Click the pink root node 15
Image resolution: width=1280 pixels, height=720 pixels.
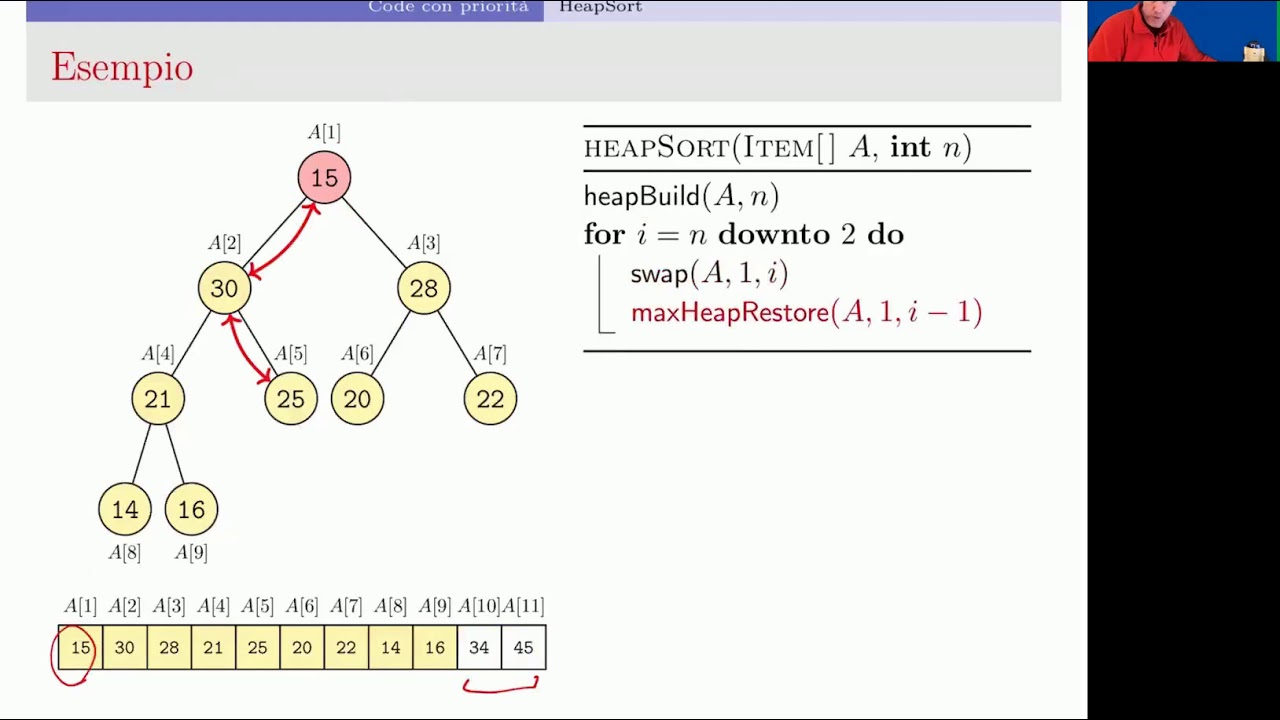pyautogui.click(x=324, y=178)
